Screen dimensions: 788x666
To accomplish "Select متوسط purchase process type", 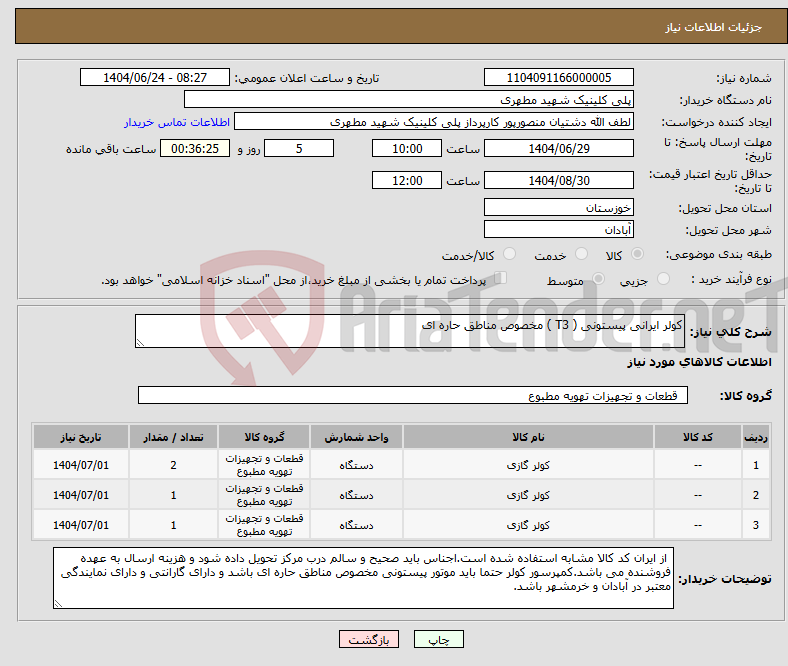I will [x=597, y=281].
